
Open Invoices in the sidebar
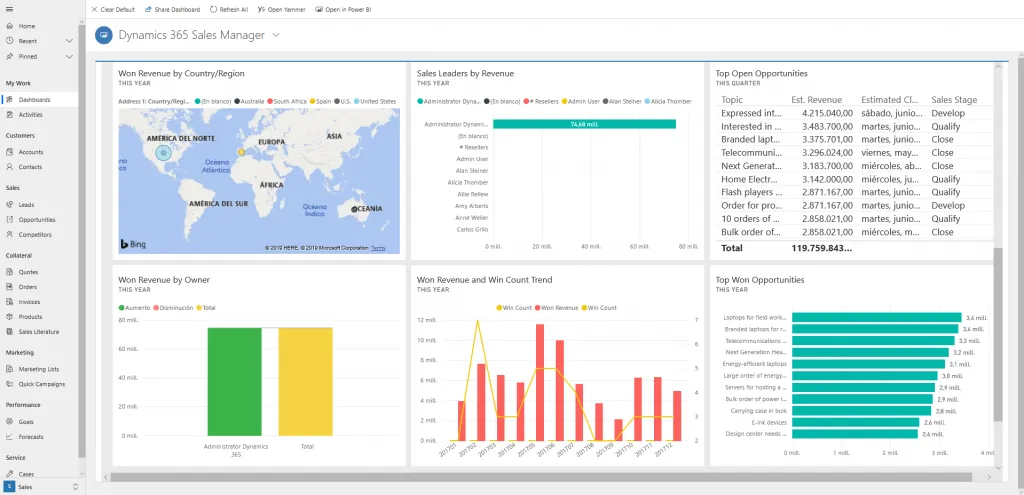click(40, 302)
